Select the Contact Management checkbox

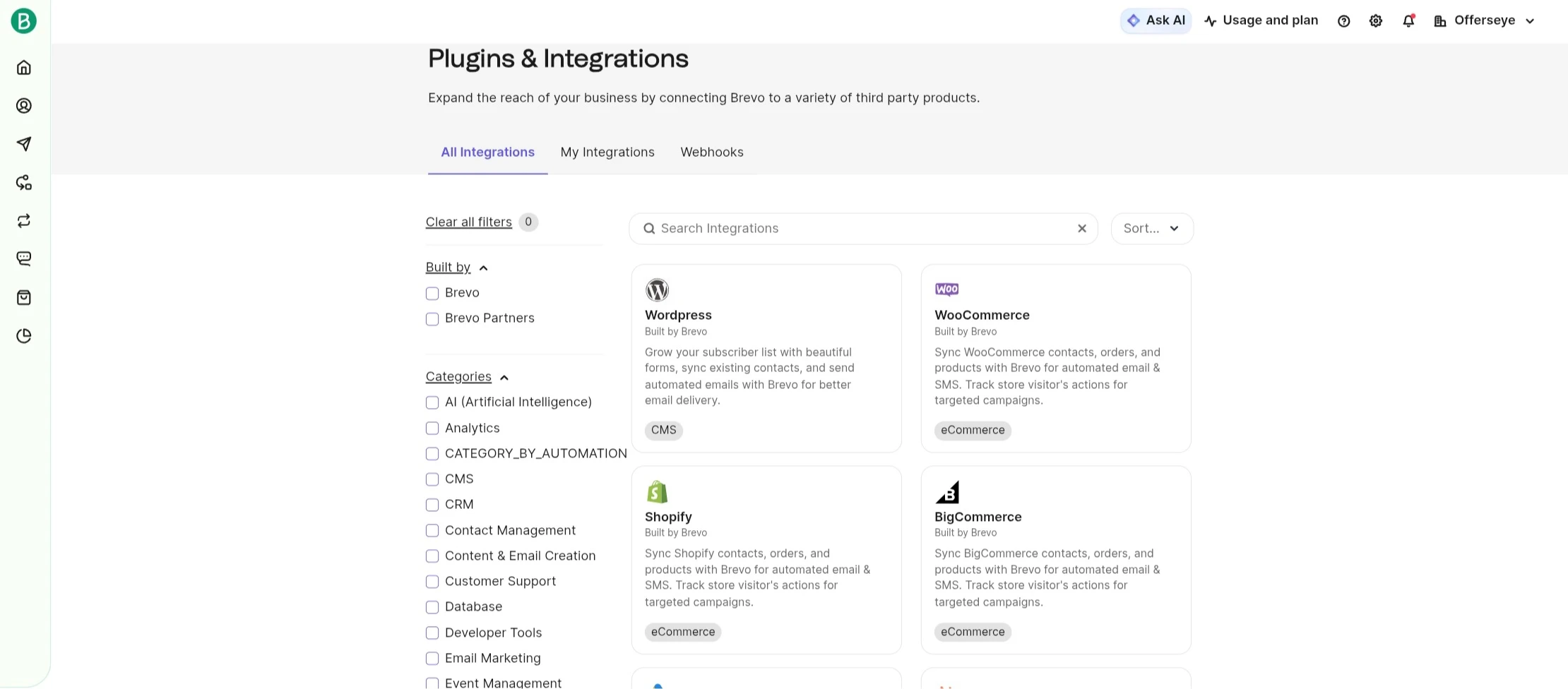coord(432,531)
